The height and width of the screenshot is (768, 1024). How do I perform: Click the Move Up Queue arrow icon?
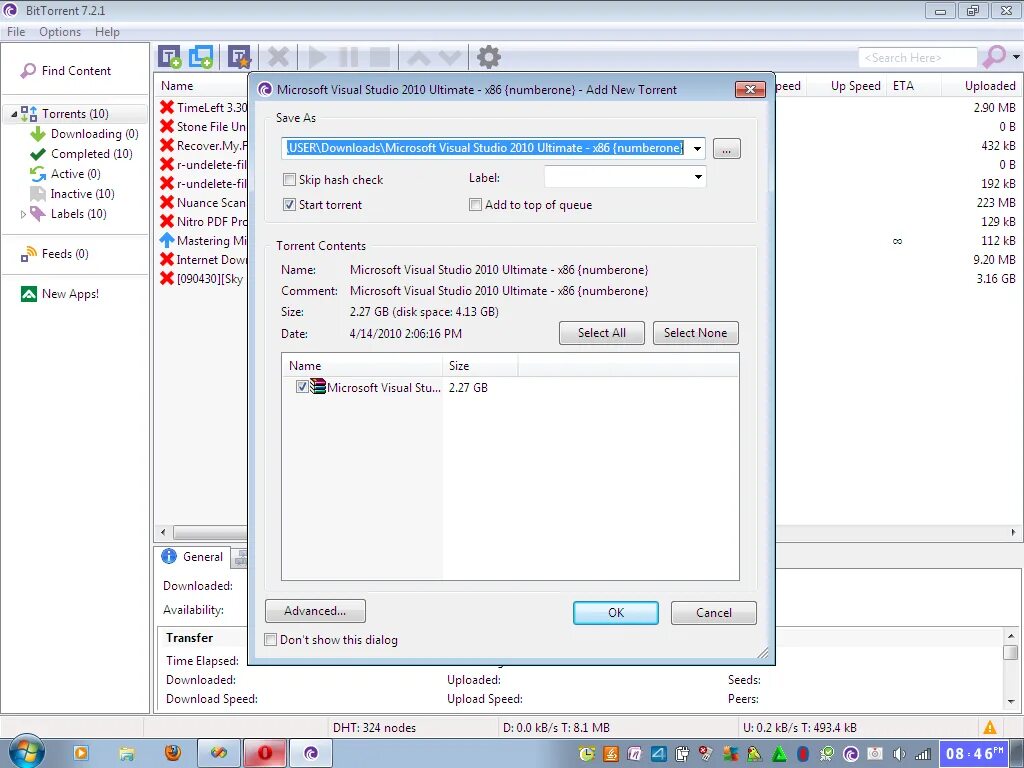coord(419,57)
